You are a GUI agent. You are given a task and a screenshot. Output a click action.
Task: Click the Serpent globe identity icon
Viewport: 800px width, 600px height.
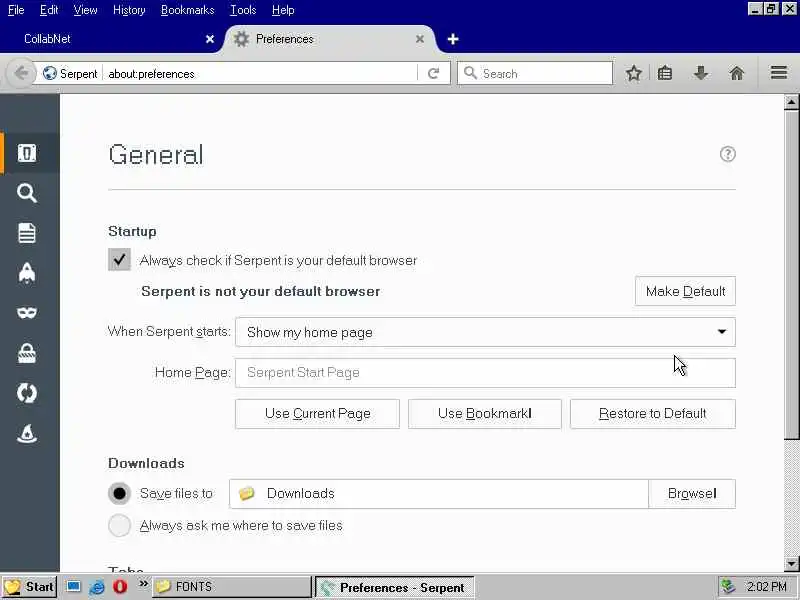(x=49, y=73)
